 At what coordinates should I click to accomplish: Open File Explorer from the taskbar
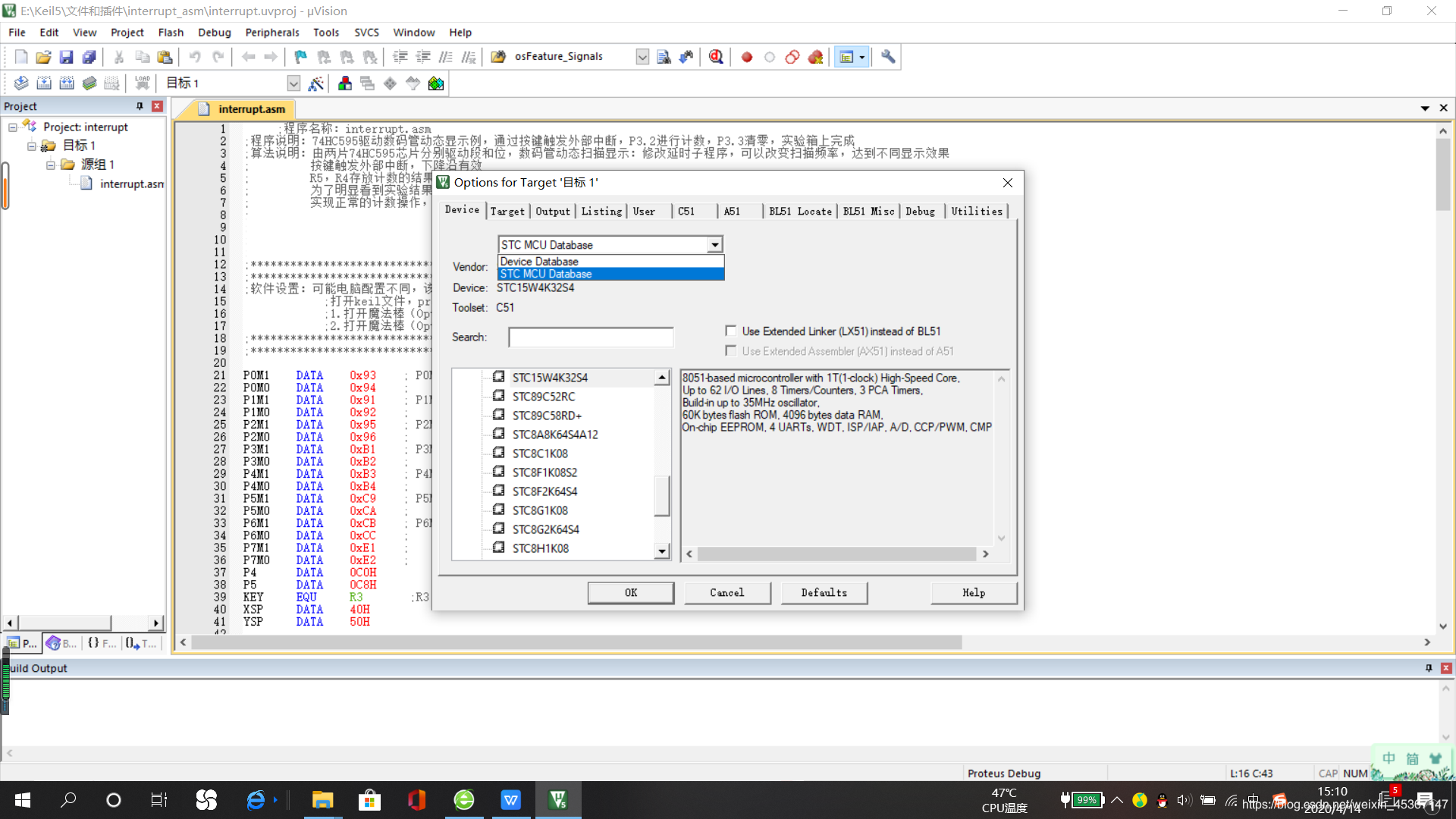click(322, 800)
